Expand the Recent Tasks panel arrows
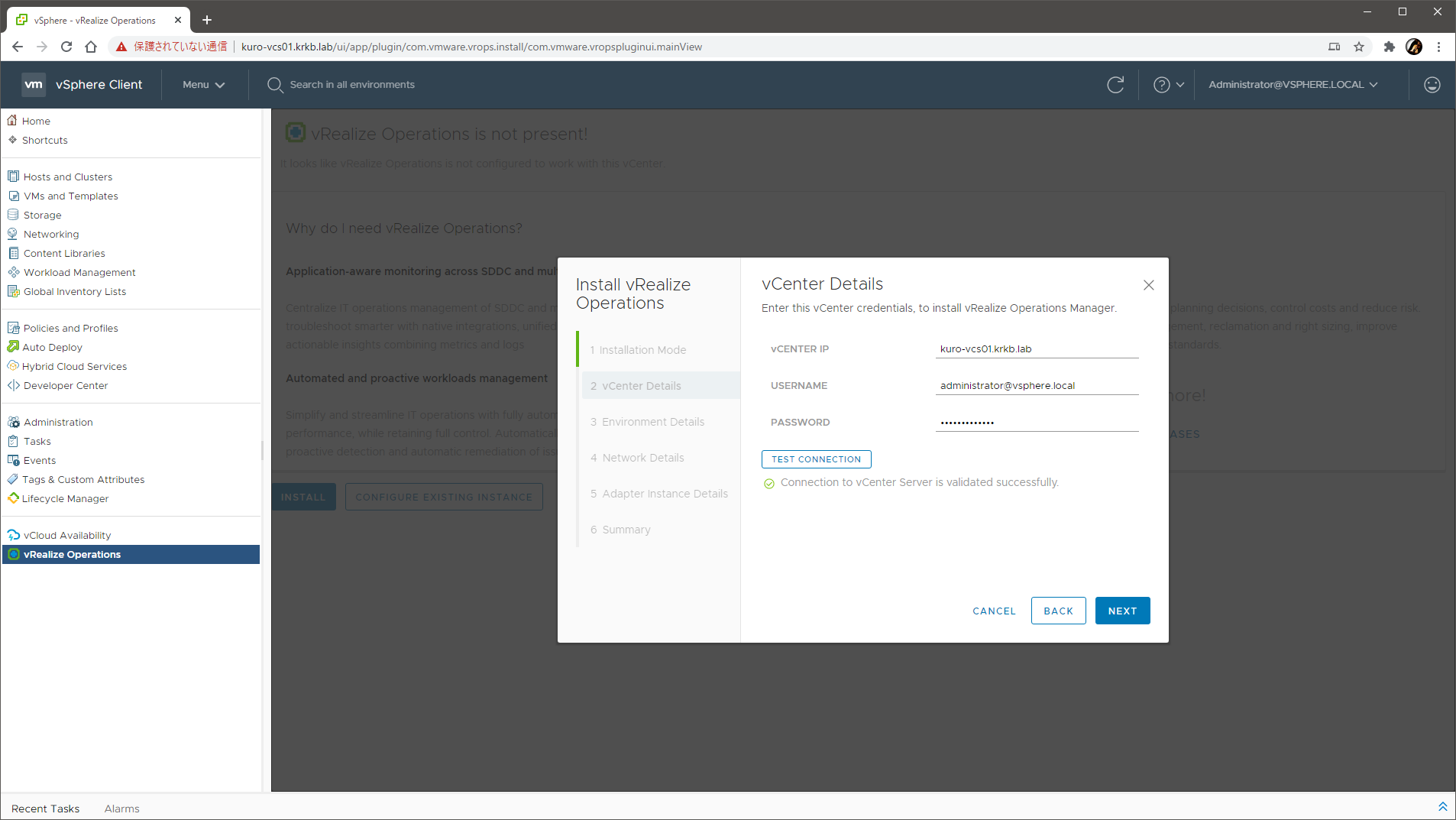Image resolution: width=1456 pixels, height=820 pixels. 1442,807
